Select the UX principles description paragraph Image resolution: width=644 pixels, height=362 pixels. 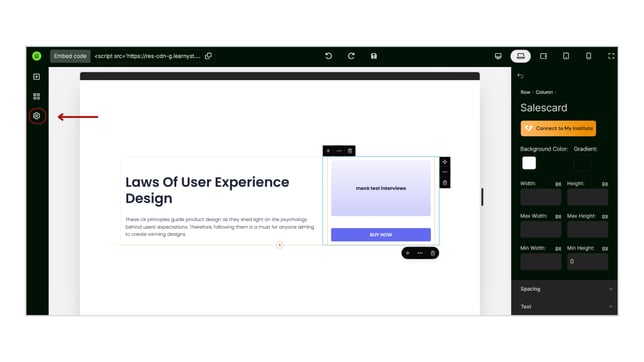pos(220,227)
